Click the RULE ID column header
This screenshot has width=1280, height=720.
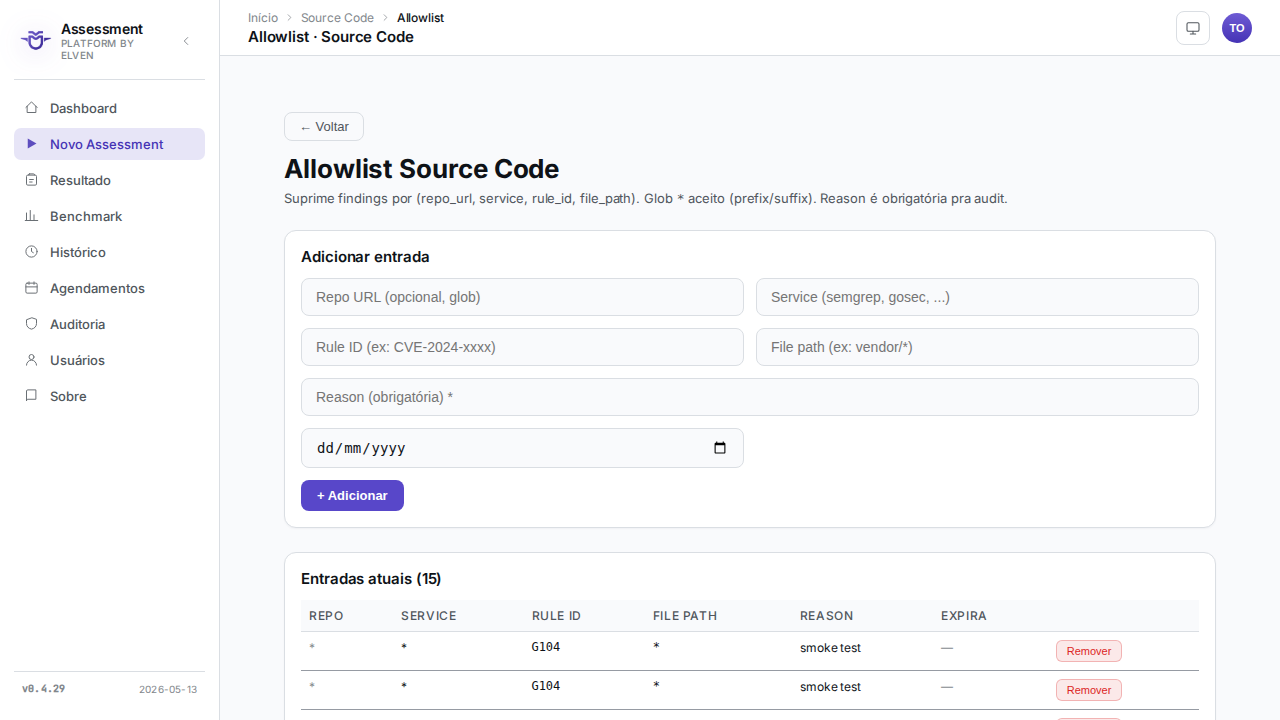(556, 616)
